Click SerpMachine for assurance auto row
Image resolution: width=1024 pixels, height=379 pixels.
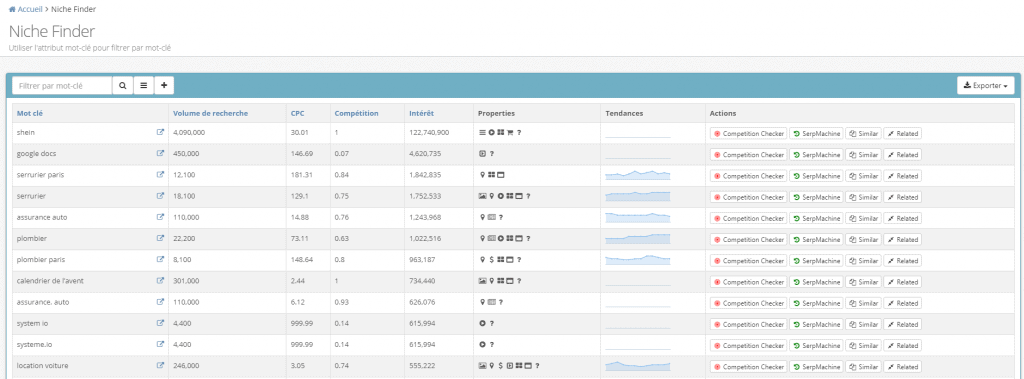click(816, 218)
